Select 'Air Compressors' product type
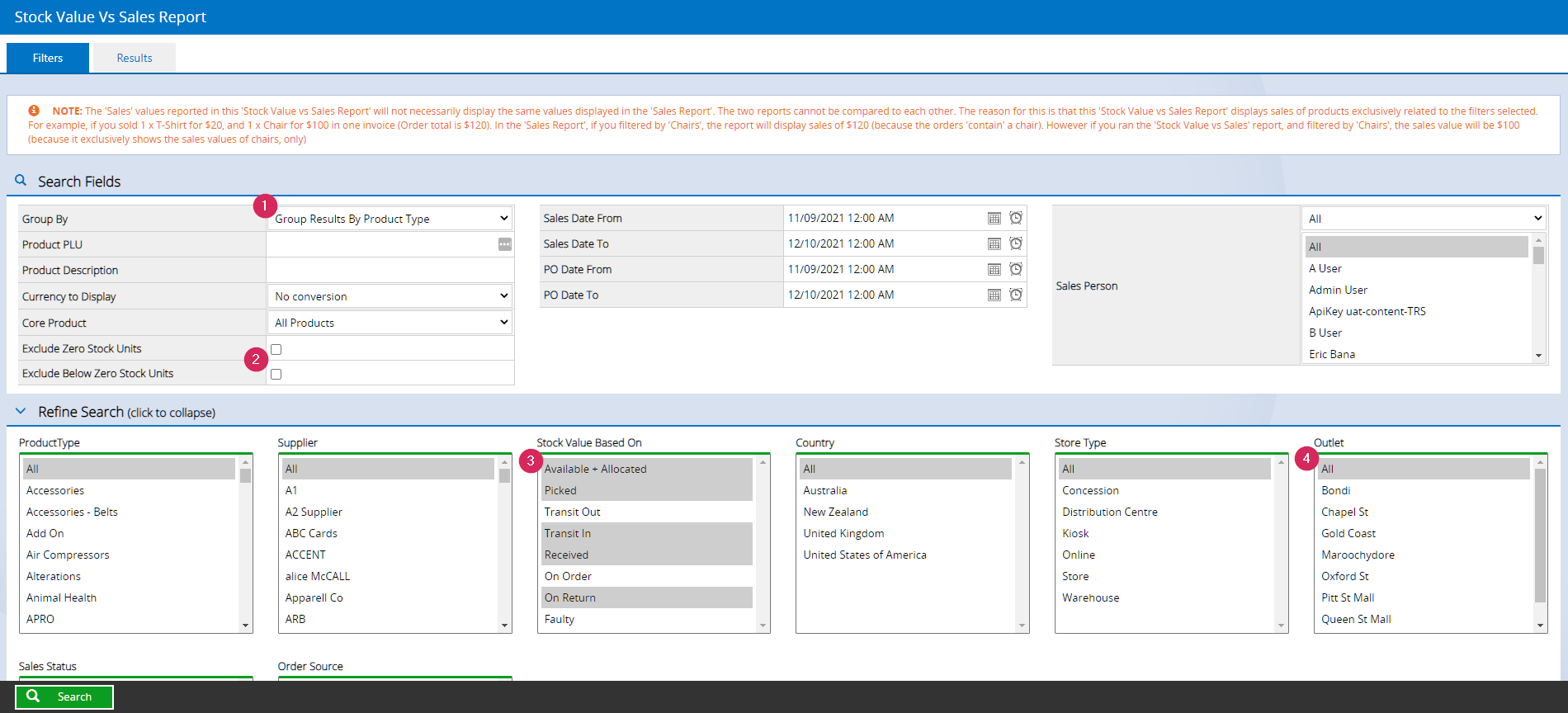 (130, 555)
